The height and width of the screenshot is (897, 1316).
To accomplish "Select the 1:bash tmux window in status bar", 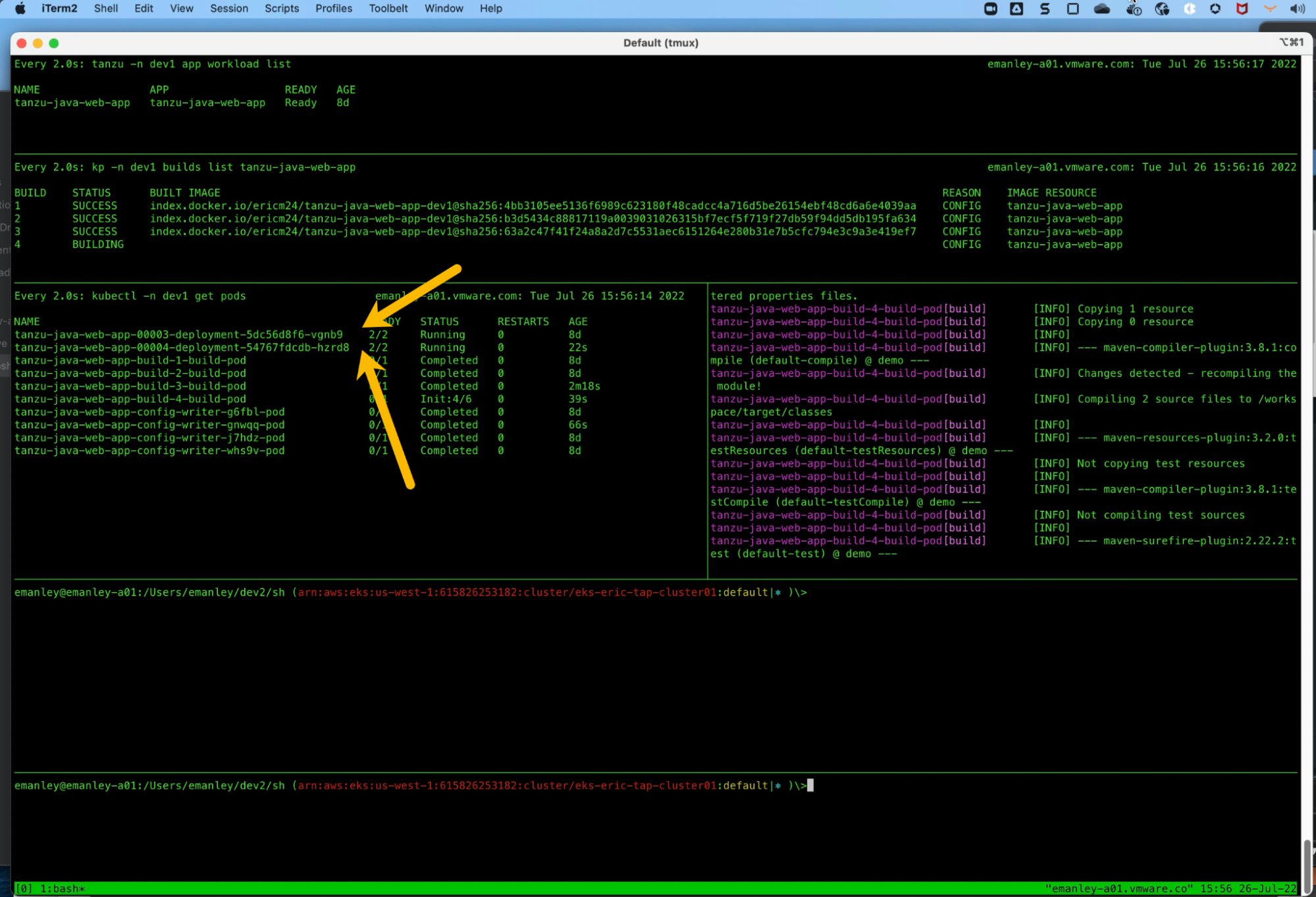I will click(x=63, y=888).
